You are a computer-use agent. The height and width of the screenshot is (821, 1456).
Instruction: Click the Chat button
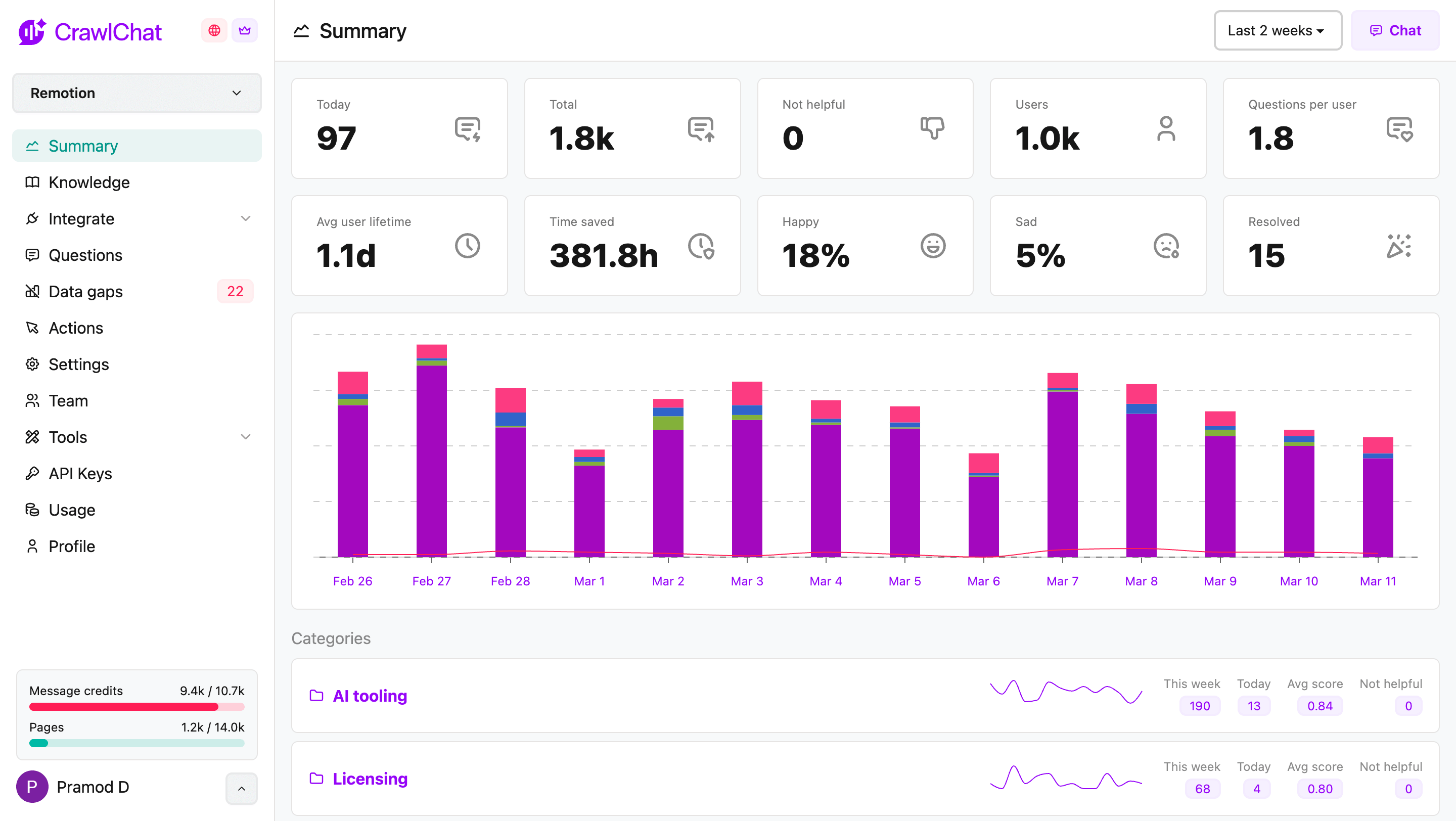tap(1394, 30)
